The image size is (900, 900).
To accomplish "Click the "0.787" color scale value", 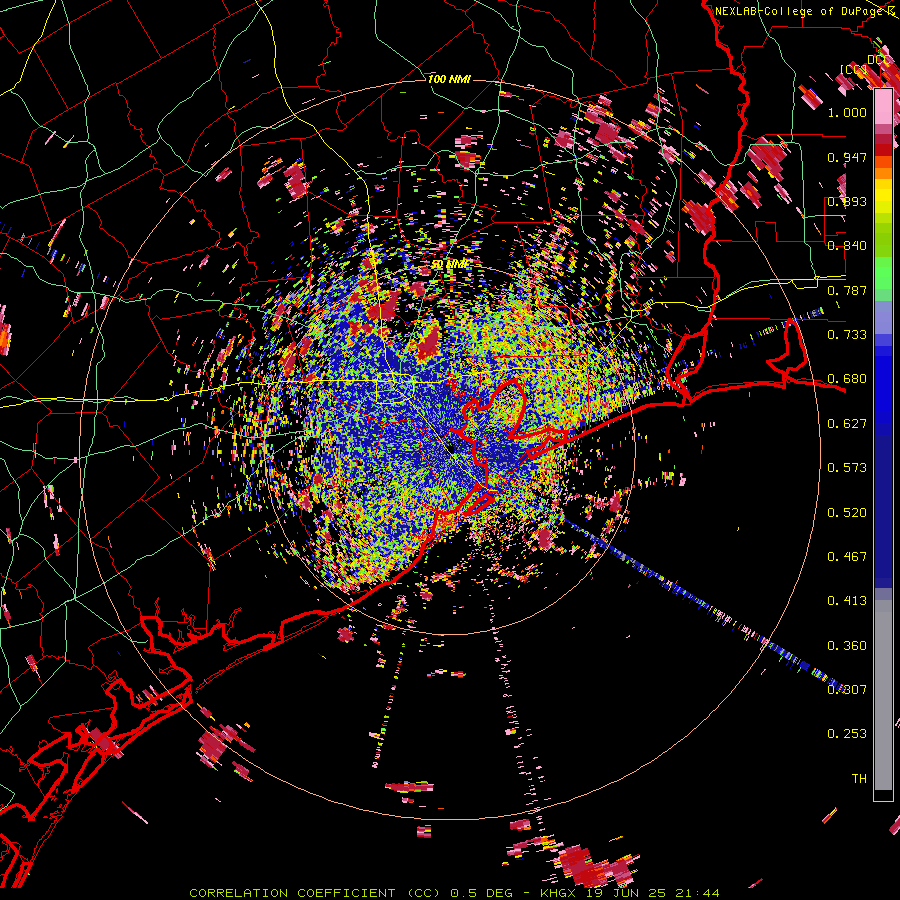I will click(847, 290).
